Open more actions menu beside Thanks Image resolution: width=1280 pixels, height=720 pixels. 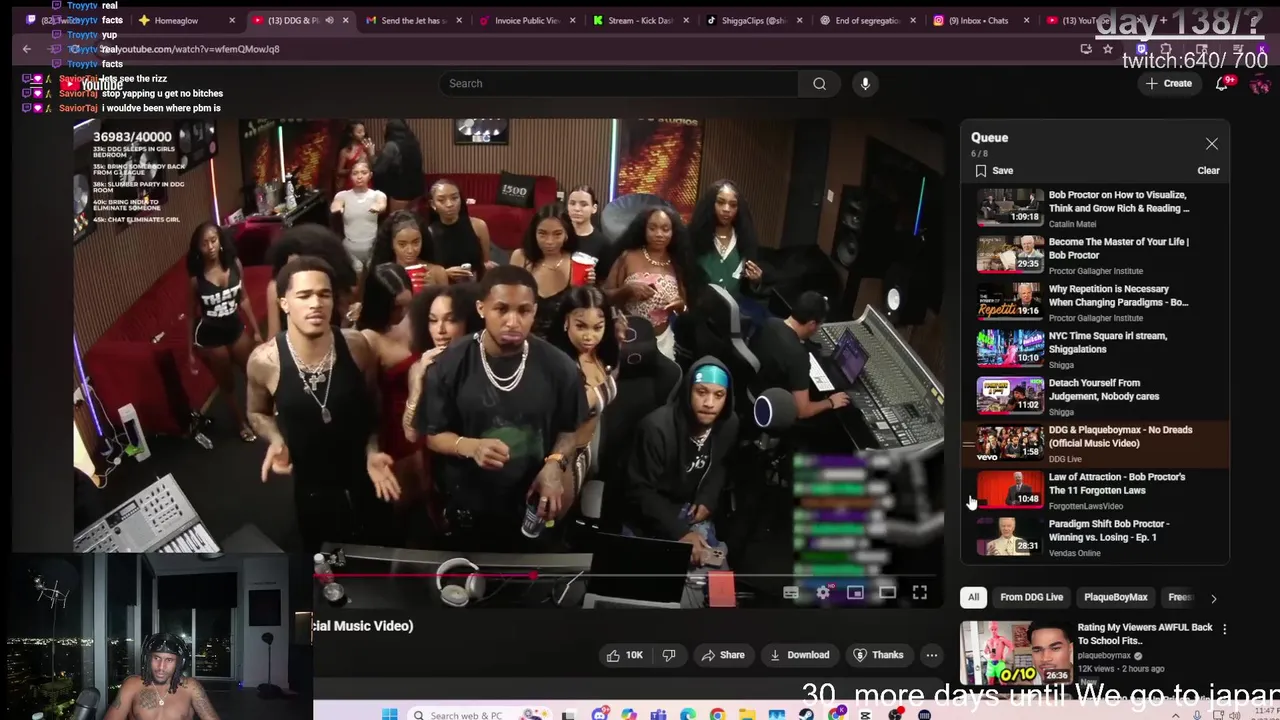(x=931, y=655)
